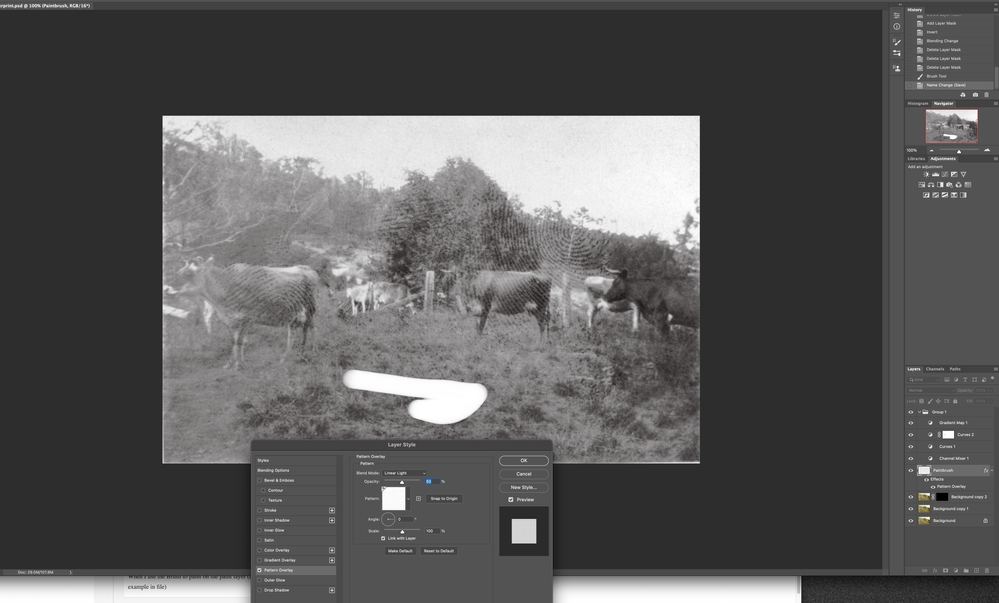Switch to the Paths tab
Screen dimensions: 999x603
click(x=954, y=369)
